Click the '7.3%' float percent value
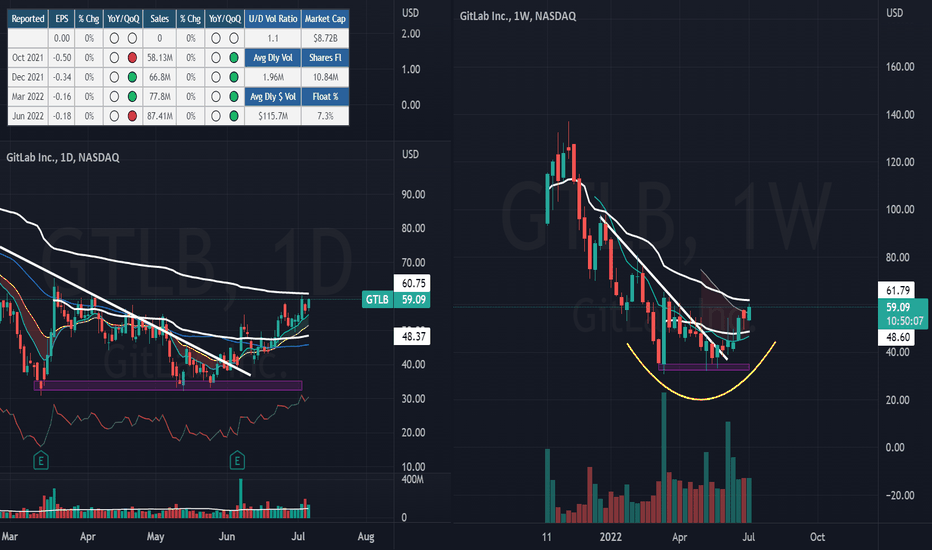This screenshot has height=550, width=932. pos(325,116)
